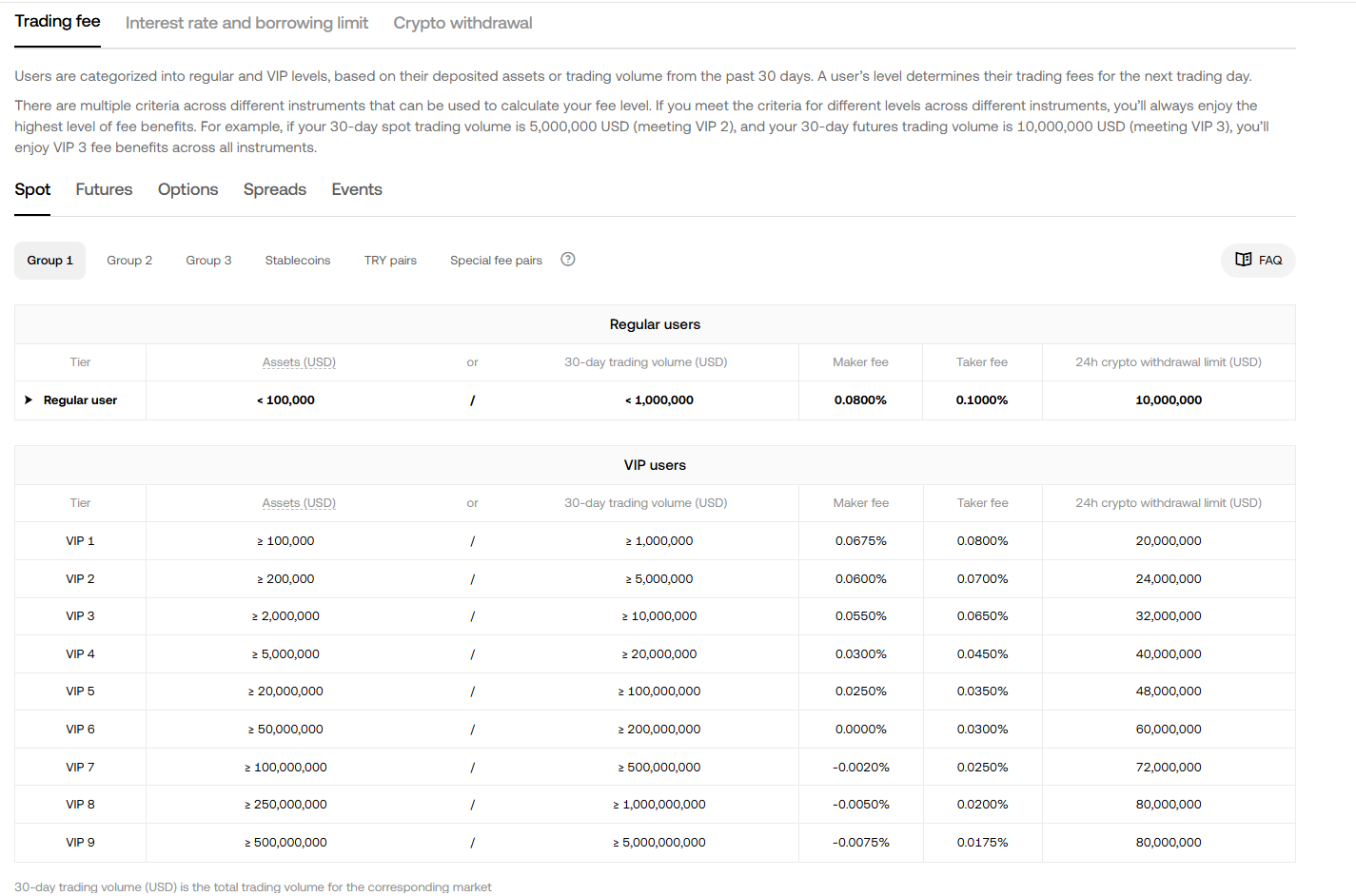Open the Crypto withdrawal tab
The height and width of the screenshot is (896, 1356).
462,23
